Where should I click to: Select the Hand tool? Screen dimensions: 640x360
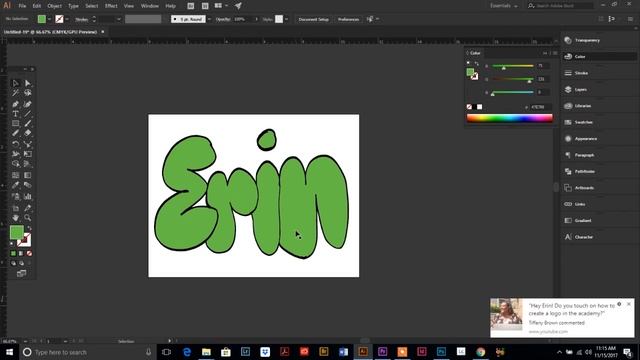click(x=16, y=218)
